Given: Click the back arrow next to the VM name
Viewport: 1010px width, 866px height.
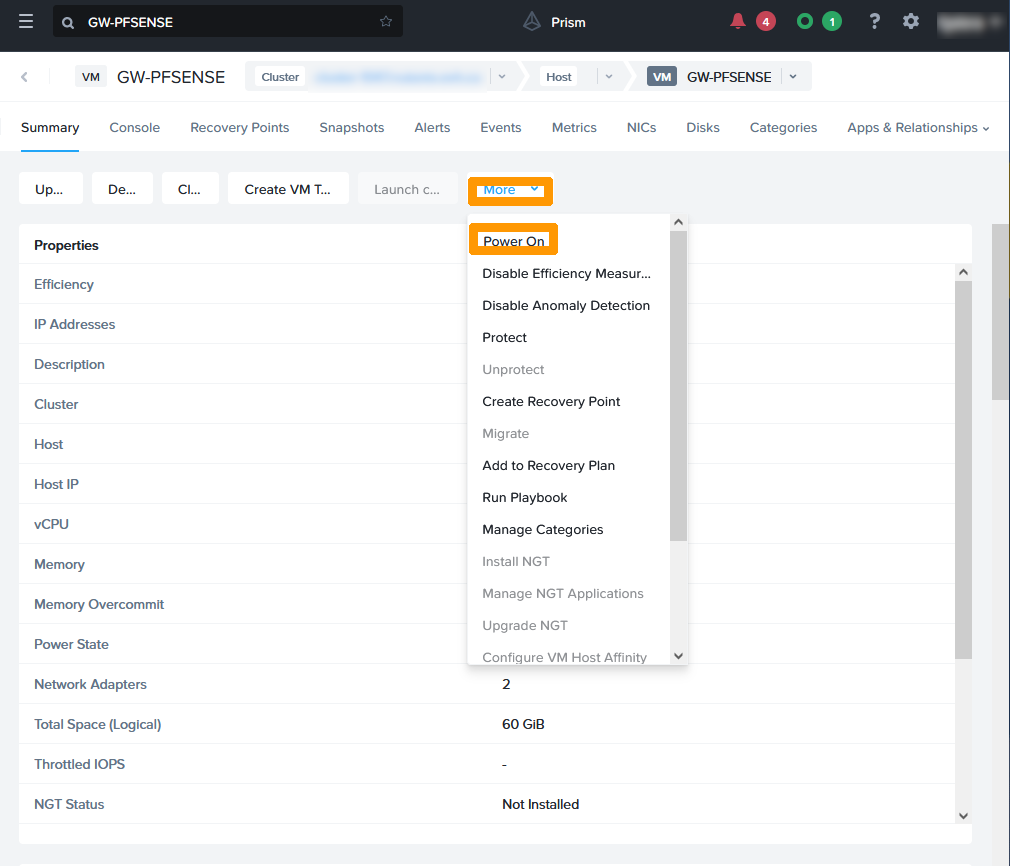Looking at the screenshot, I should coord(24,76).
